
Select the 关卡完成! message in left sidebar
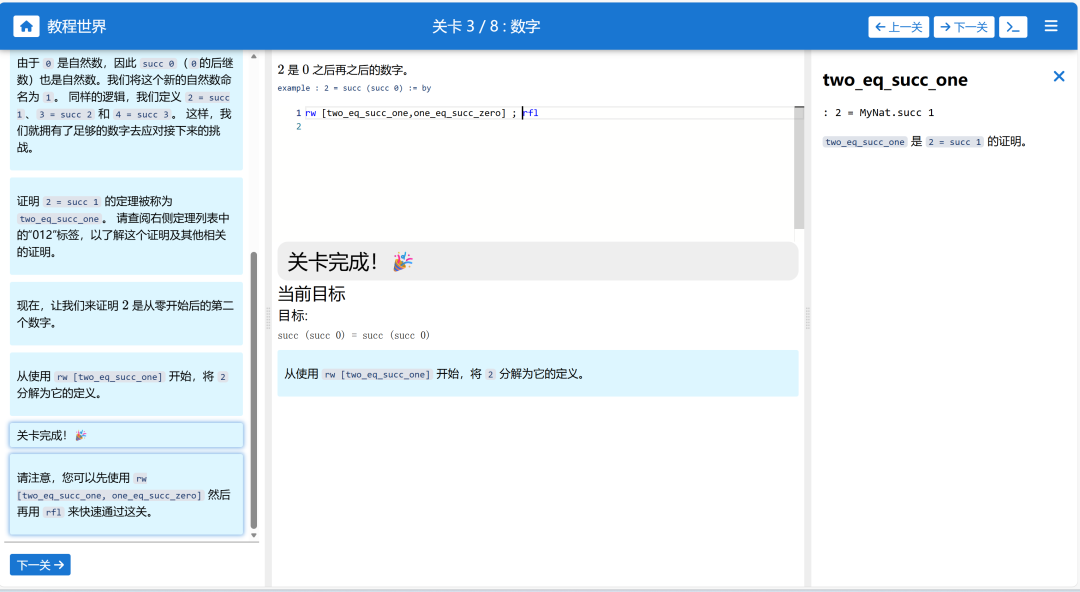point(127,436)
